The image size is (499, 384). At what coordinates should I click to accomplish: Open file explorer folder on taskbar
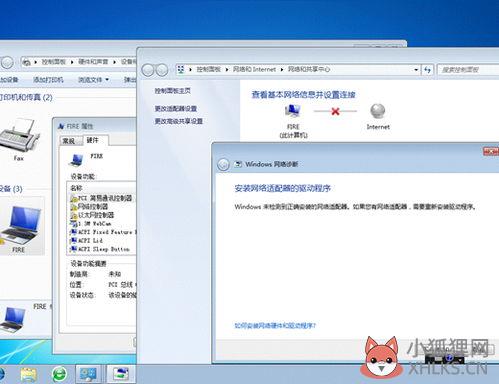pos(29,374)
